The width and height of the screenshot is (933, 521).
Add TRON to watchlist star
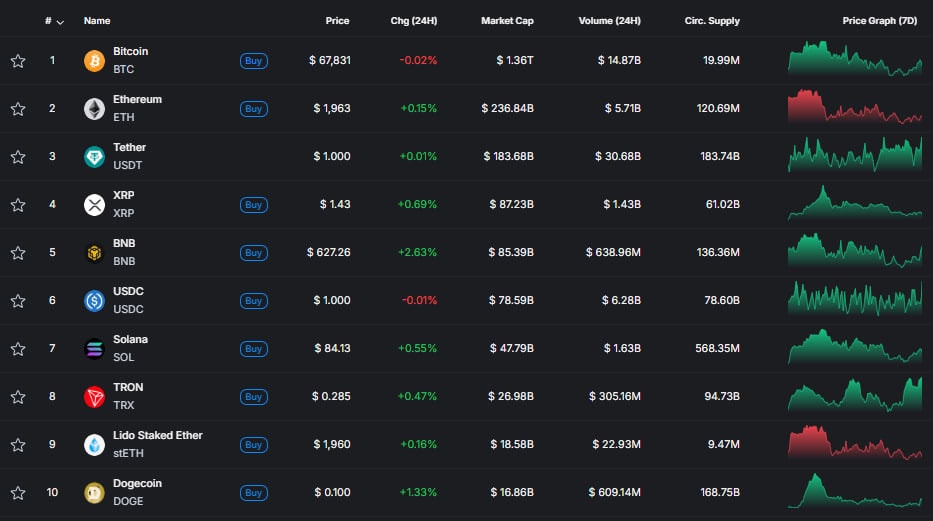point(18,397)
